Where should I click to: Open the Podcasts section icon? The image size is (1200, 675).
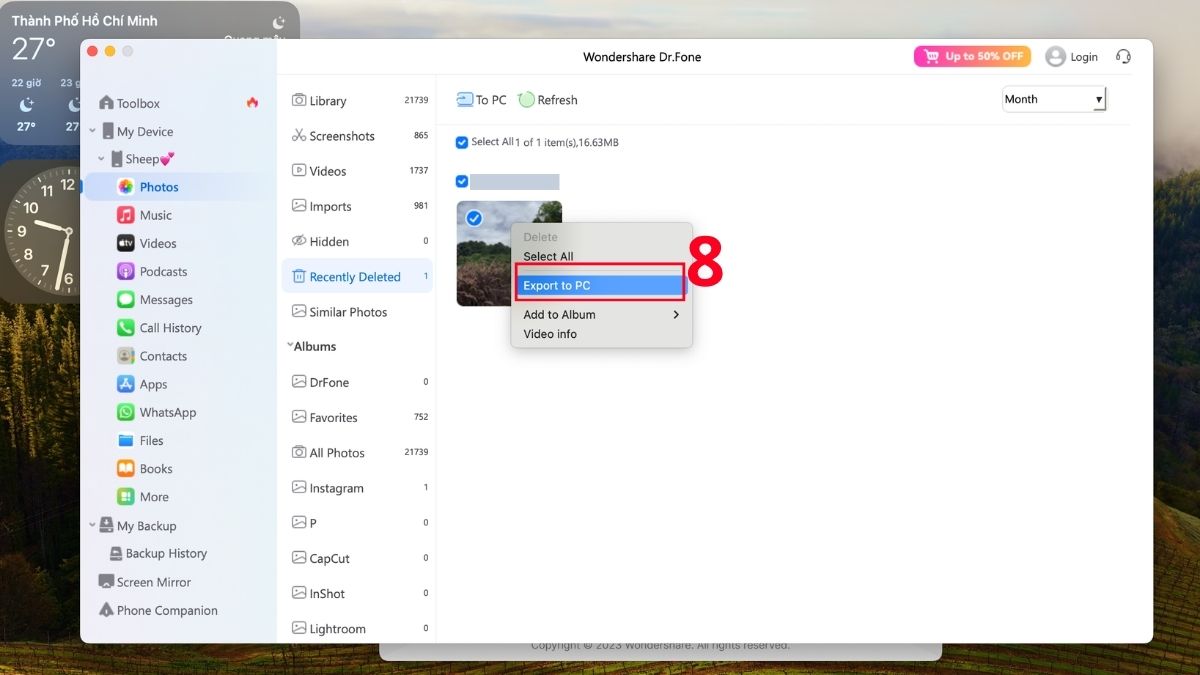point(125,271)
